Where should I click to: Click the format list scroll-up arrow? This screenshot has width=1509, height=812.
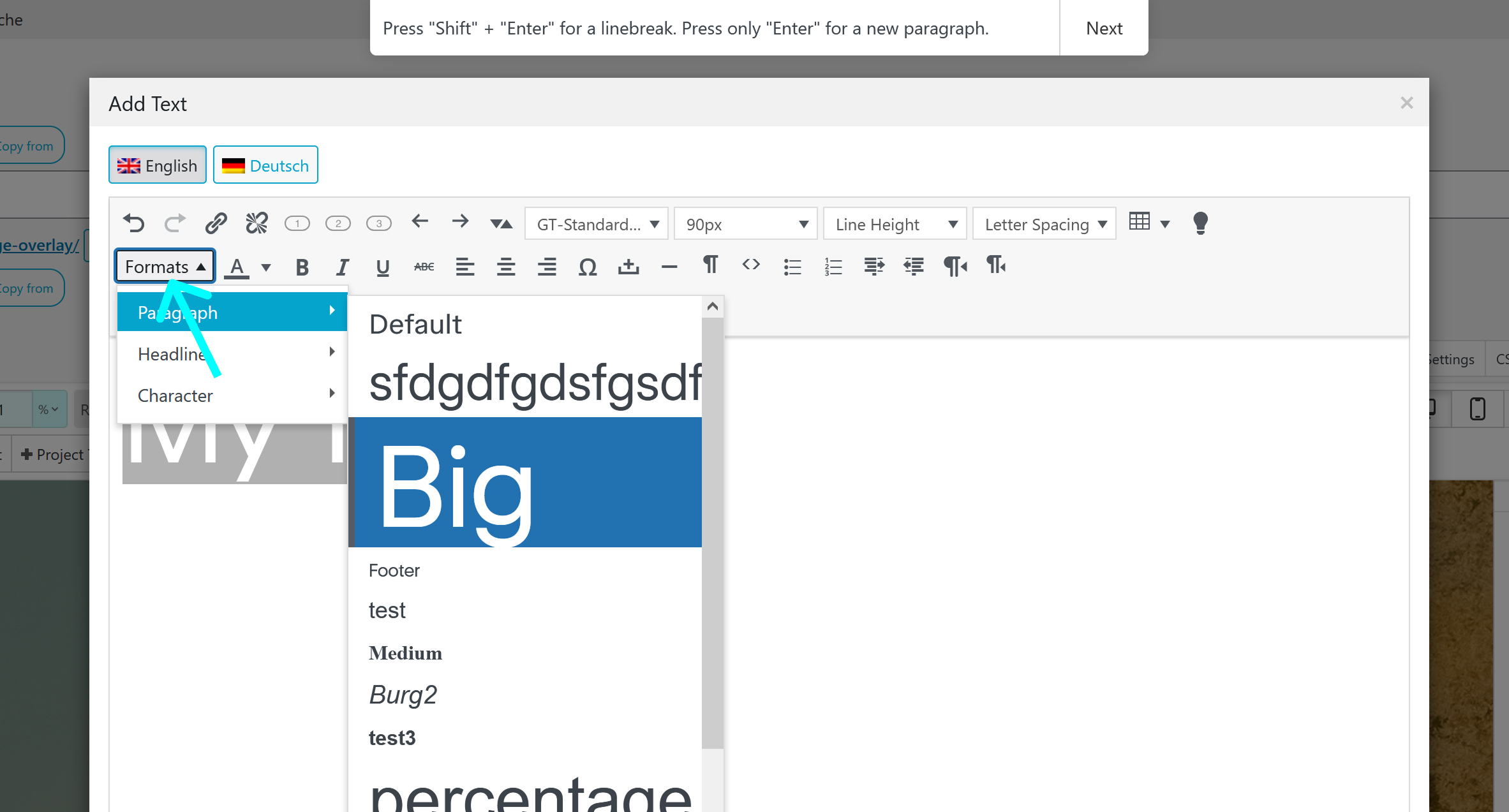(713, 307)
